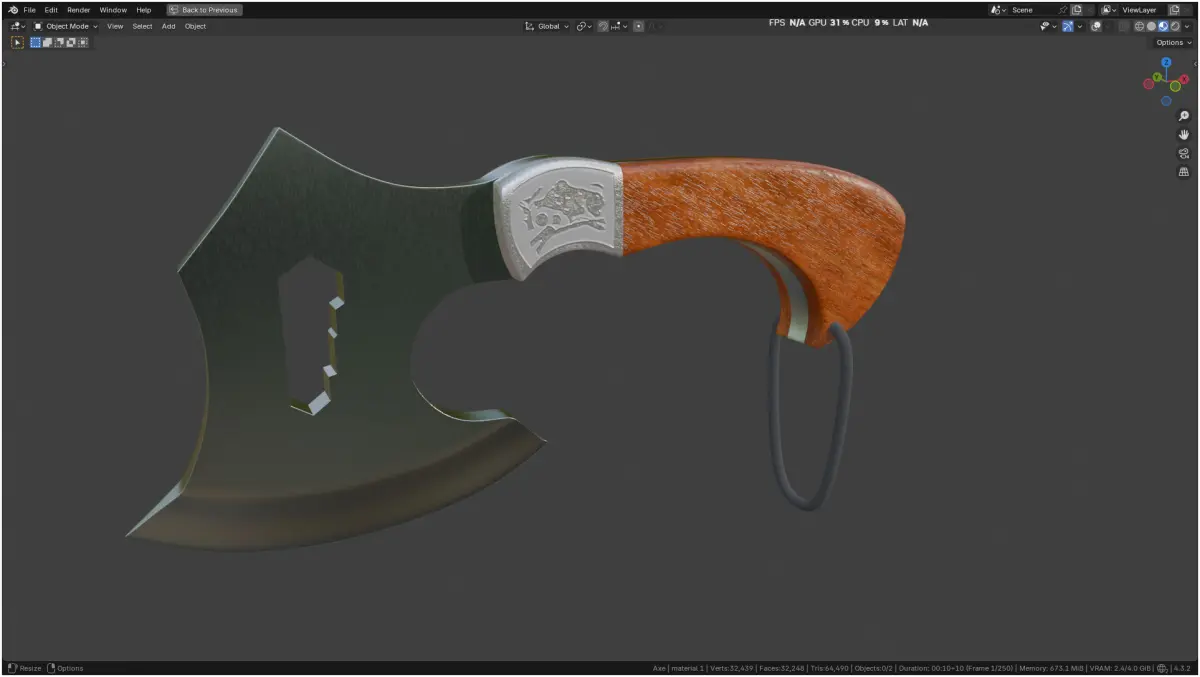1200x677 pixels.
Task: Toggle viewport gizmos
Action: 1068,26
